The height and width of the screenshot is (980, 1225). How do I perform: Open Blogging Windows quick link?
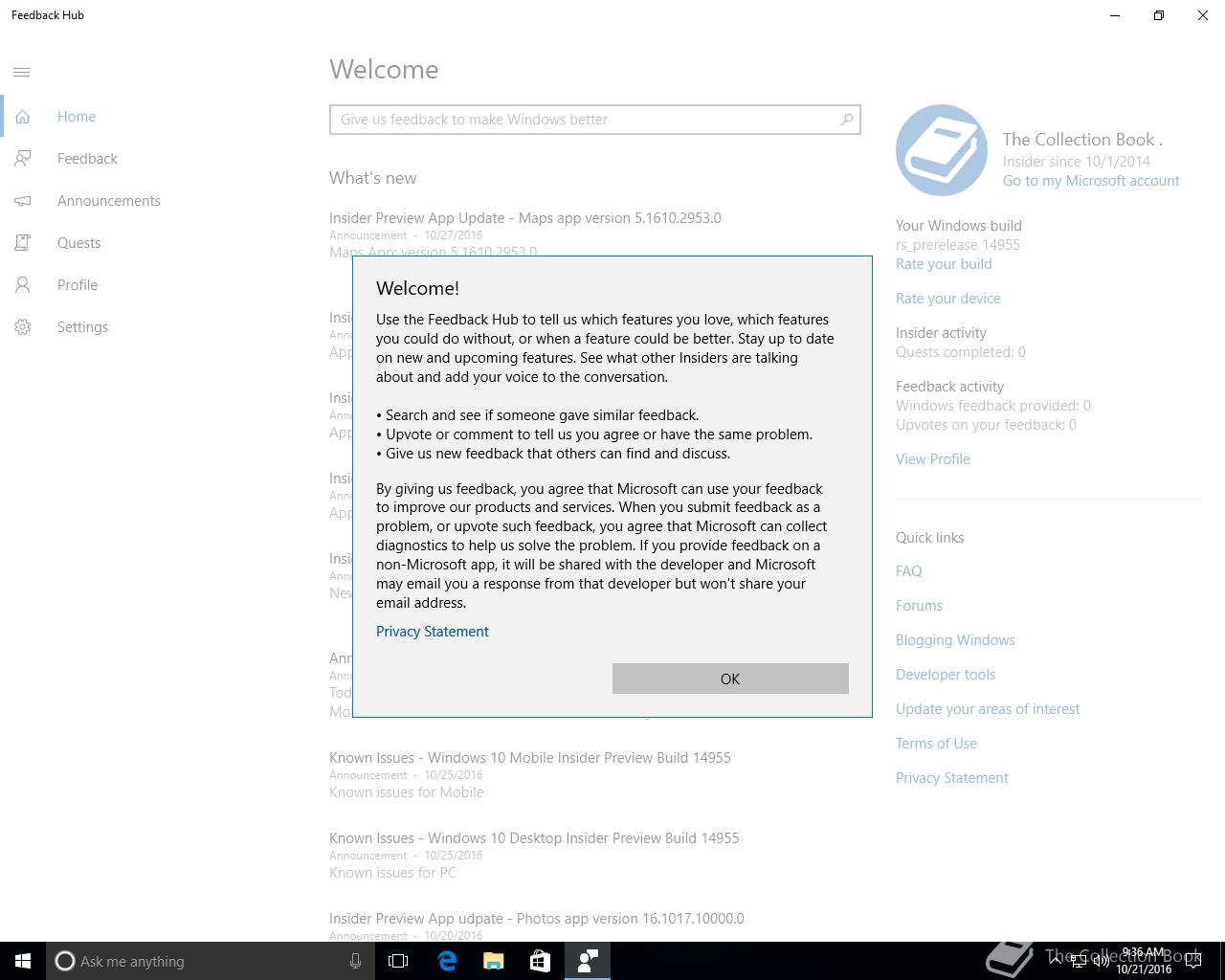[x=955, y=640]
